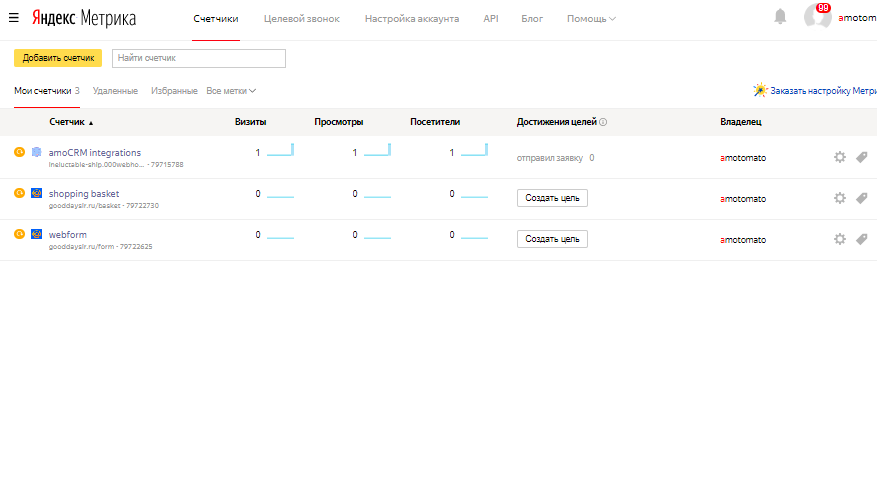The image size is (877, 495).
Task: Click the Добавить счетчик button
Action: pos(58,58)
